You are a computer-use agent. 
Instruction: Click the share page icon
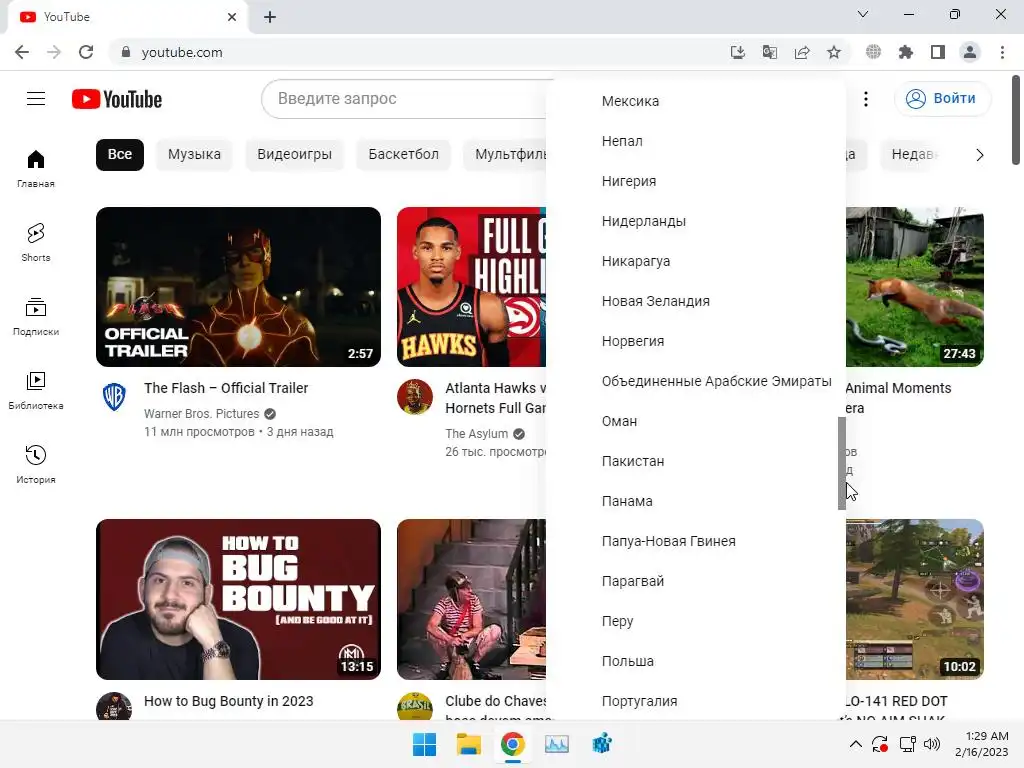[802, 52]
